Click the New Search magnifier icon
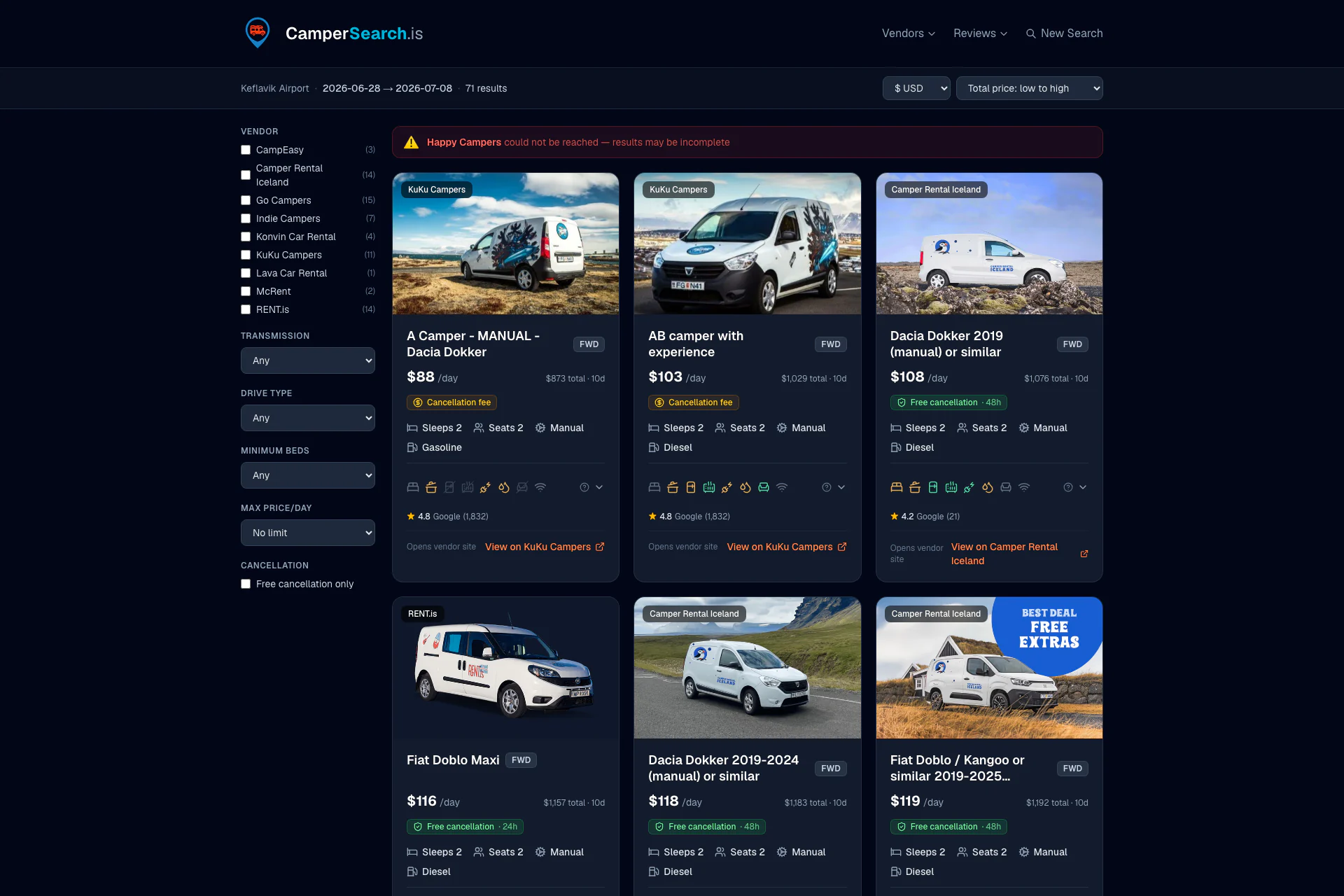This screenshot has width=1344, height=896. point(1030,34)
